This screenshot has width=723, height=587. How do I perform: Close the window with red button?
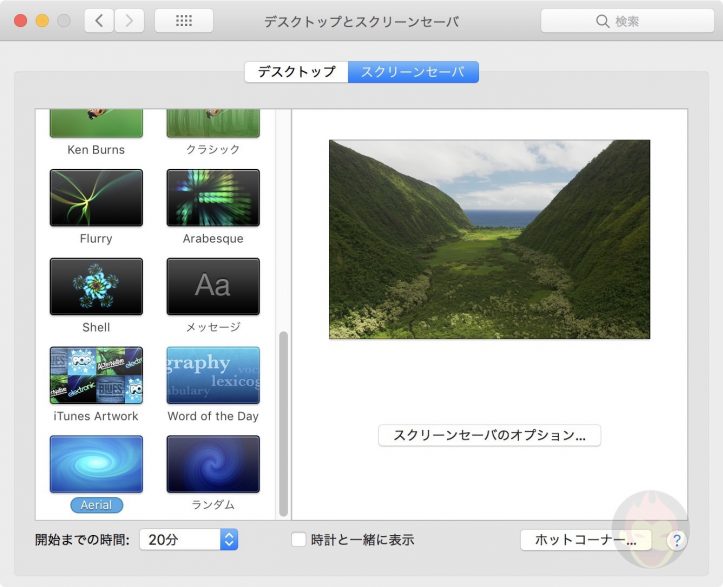(20, 21)
